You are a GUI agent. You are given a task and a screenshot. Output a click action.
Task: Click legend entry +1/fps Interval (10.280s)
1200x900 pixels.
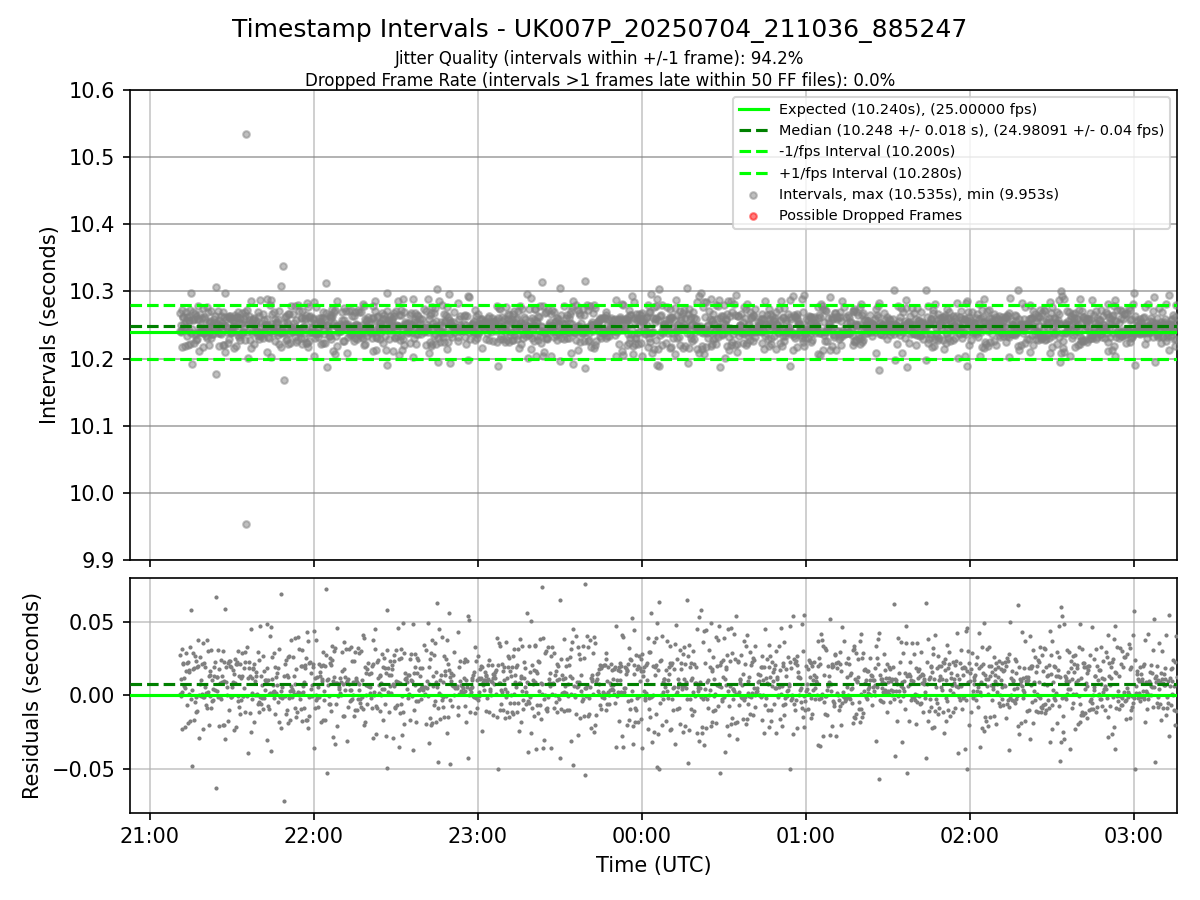(x=870, y=173)
